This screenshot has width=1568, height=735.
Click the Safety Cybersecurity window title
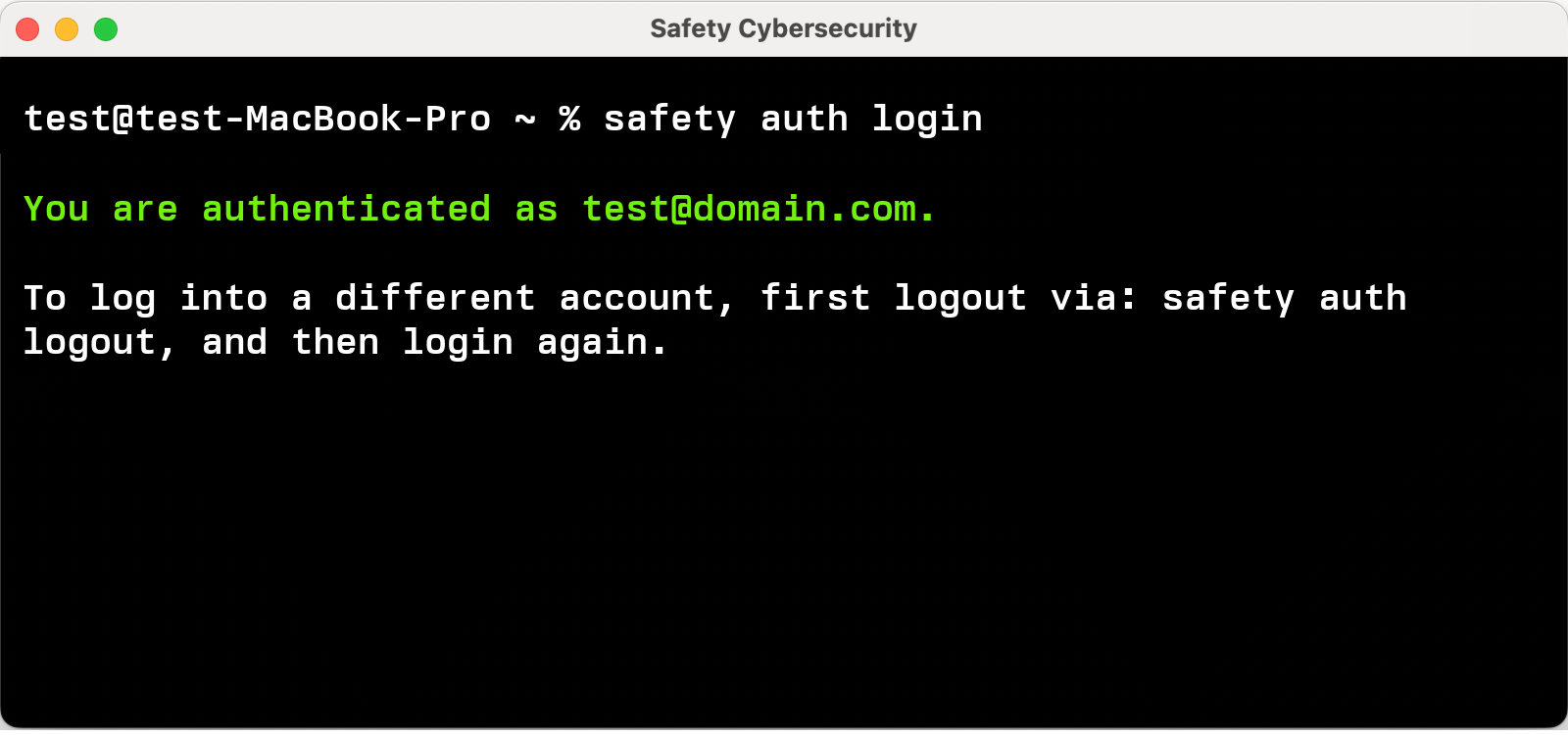click(783, 28)
